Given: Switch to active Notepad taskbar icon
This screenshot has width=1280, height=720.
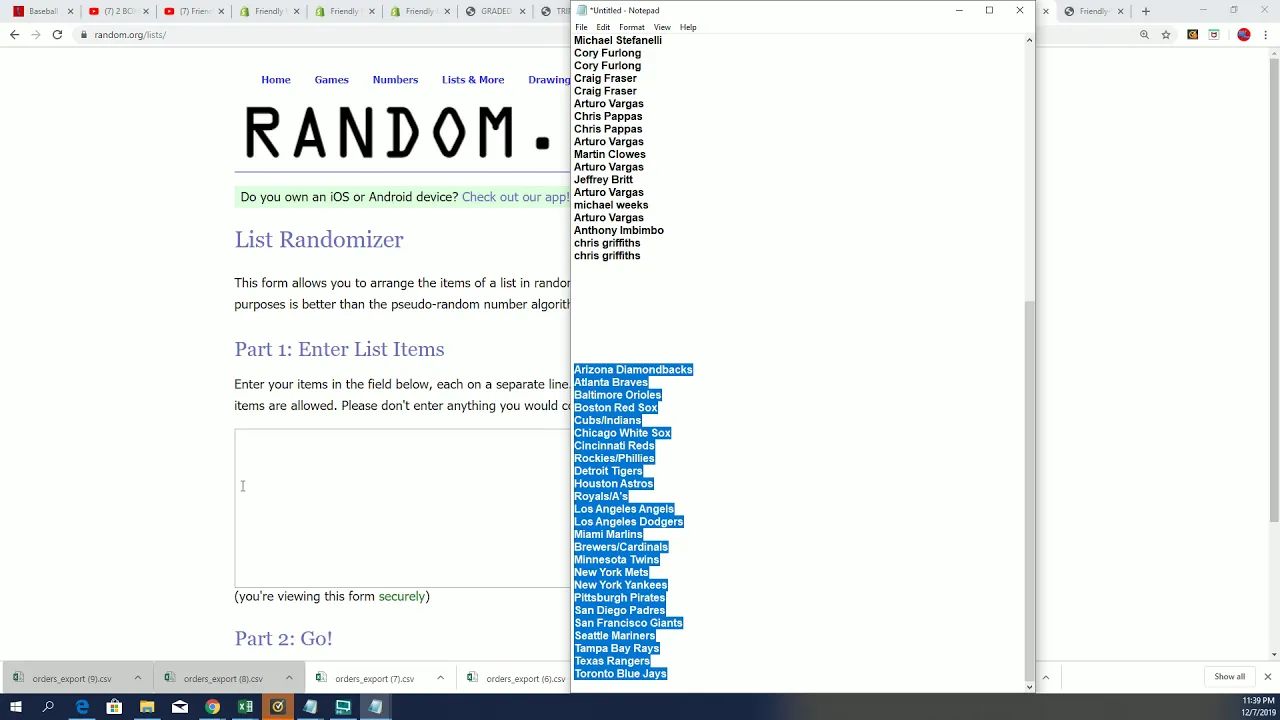Looking at the screenshot, I should click(x=375, y=707).
